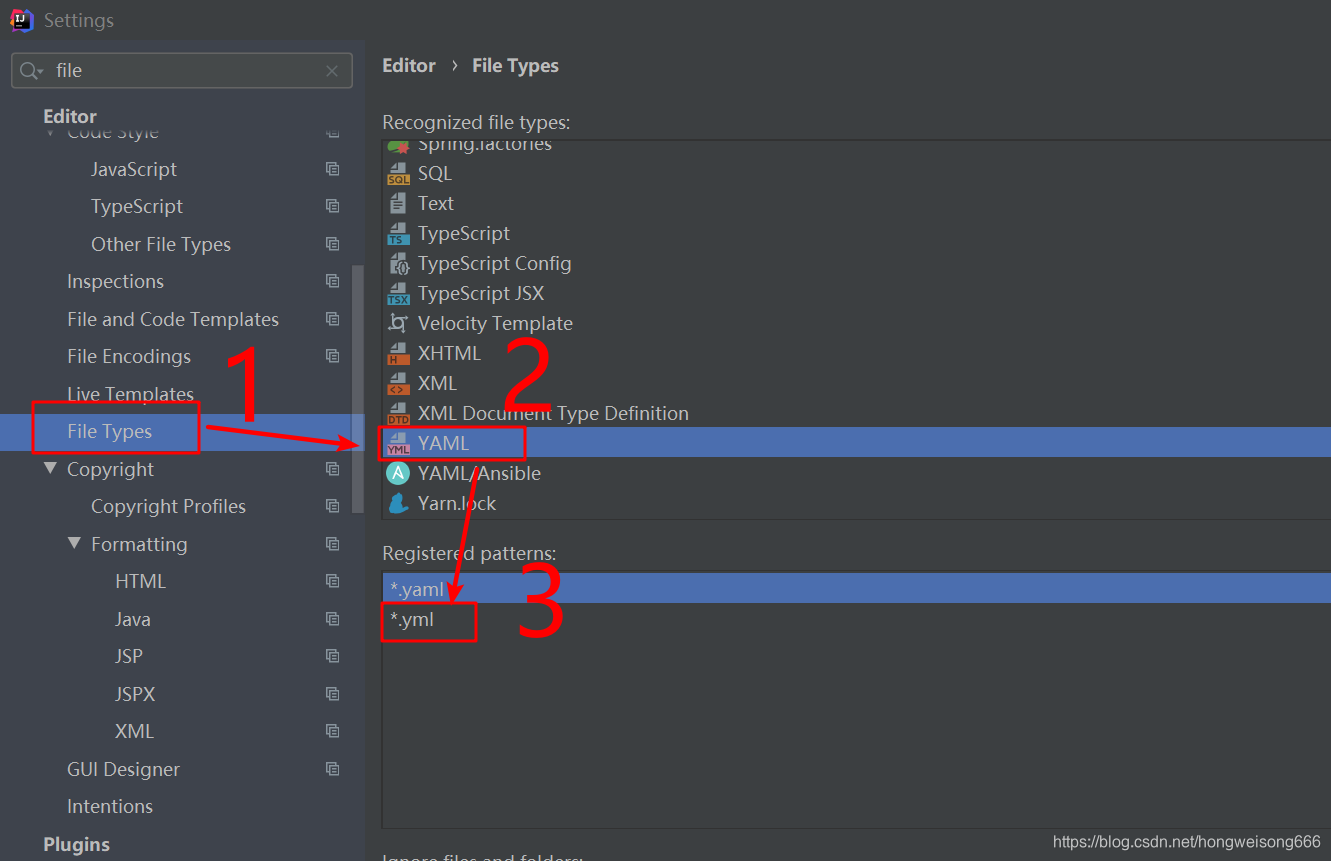Screen dimensions: 1331x861
Task: Open TypeScript code style settings
Action: (x=137, y=207)
